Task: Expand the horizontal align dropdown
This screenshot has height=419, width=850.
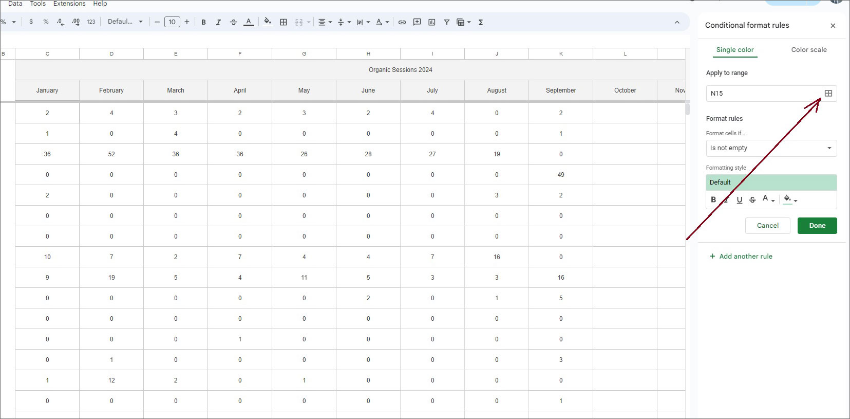Action: (x=324, y=21)
